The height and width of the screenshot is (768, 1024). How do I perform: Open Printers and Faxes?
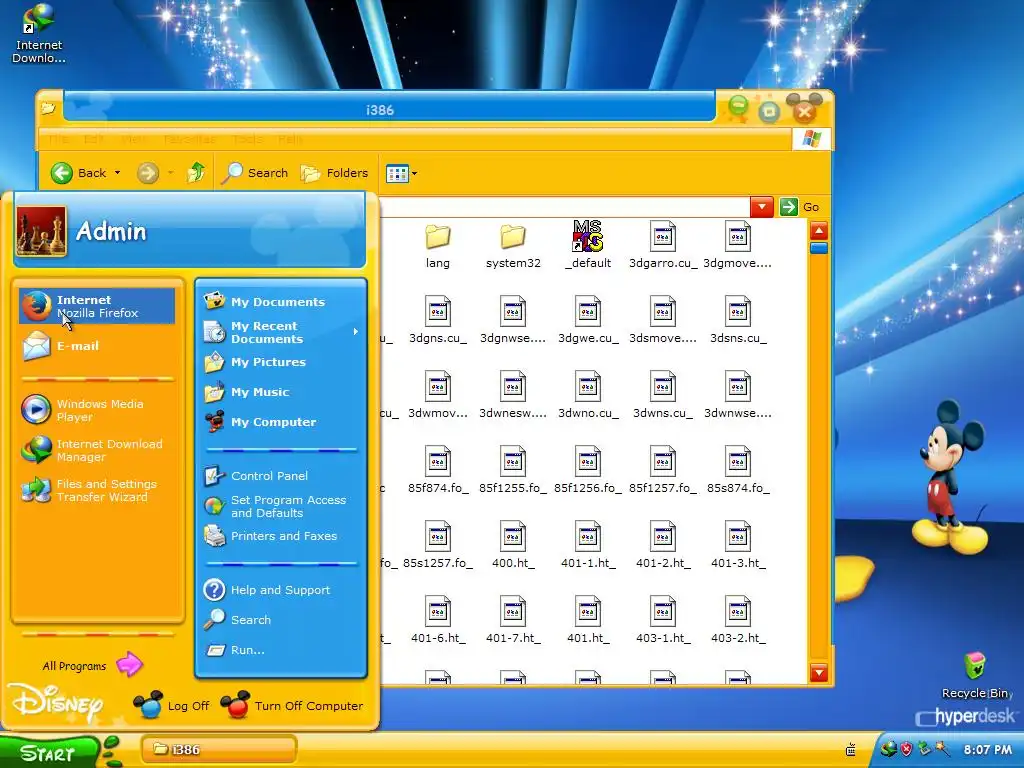pos(281,536)
